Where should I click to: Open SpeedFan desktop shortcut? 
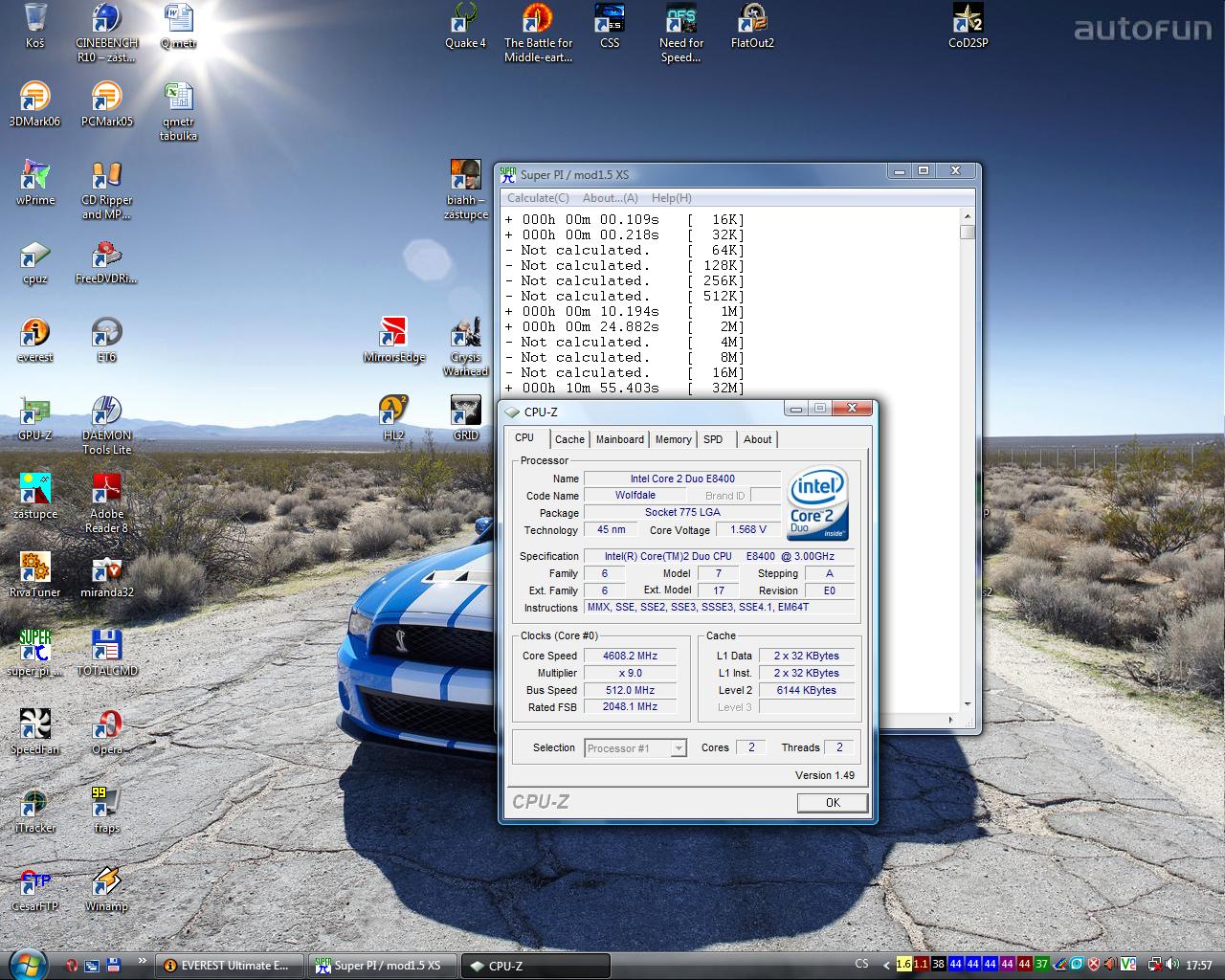click(x=35, y=731)
